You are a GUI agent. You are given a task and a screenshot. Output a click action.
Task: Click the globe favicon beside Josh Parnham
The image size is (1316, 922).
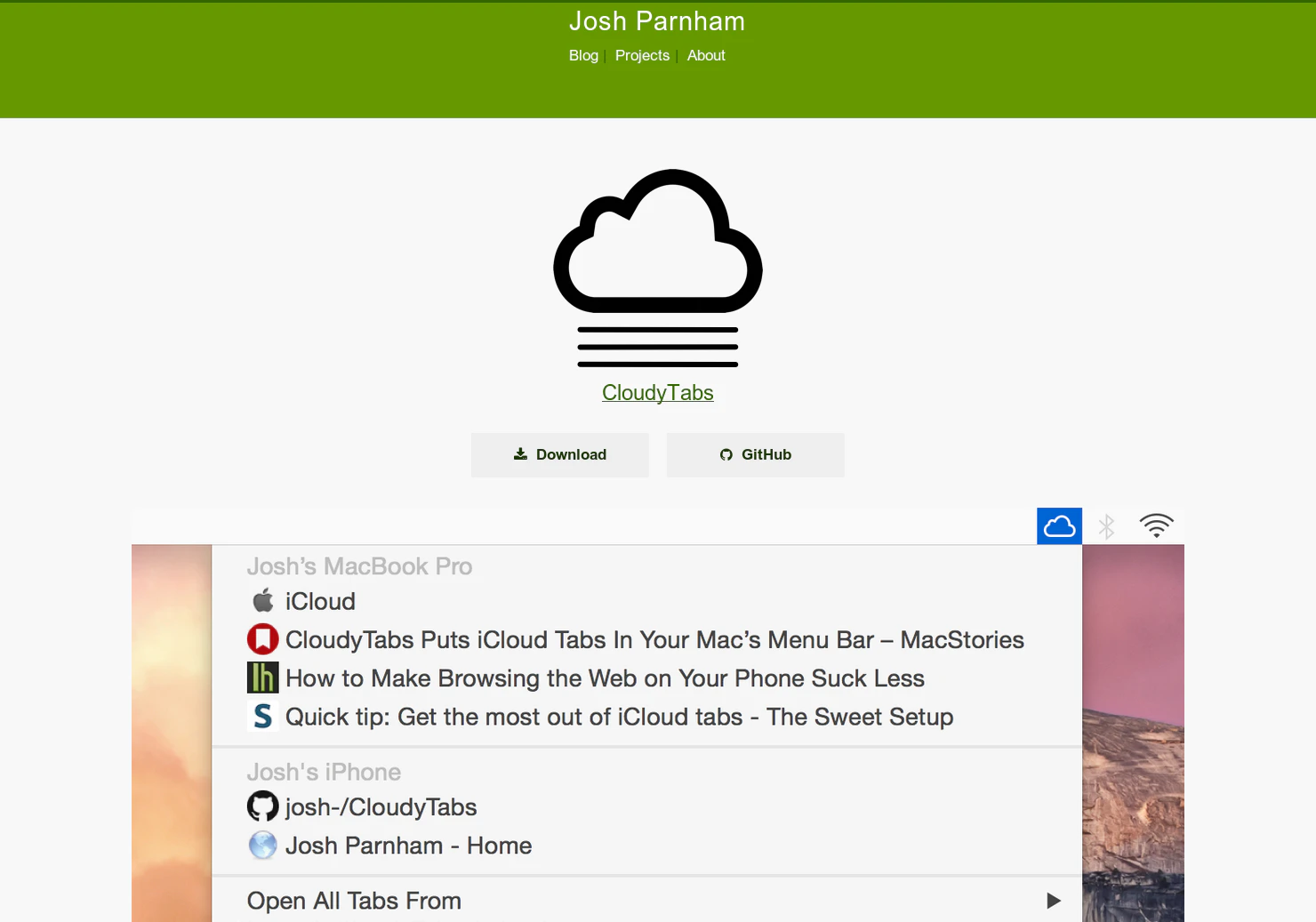pos(262,845)
